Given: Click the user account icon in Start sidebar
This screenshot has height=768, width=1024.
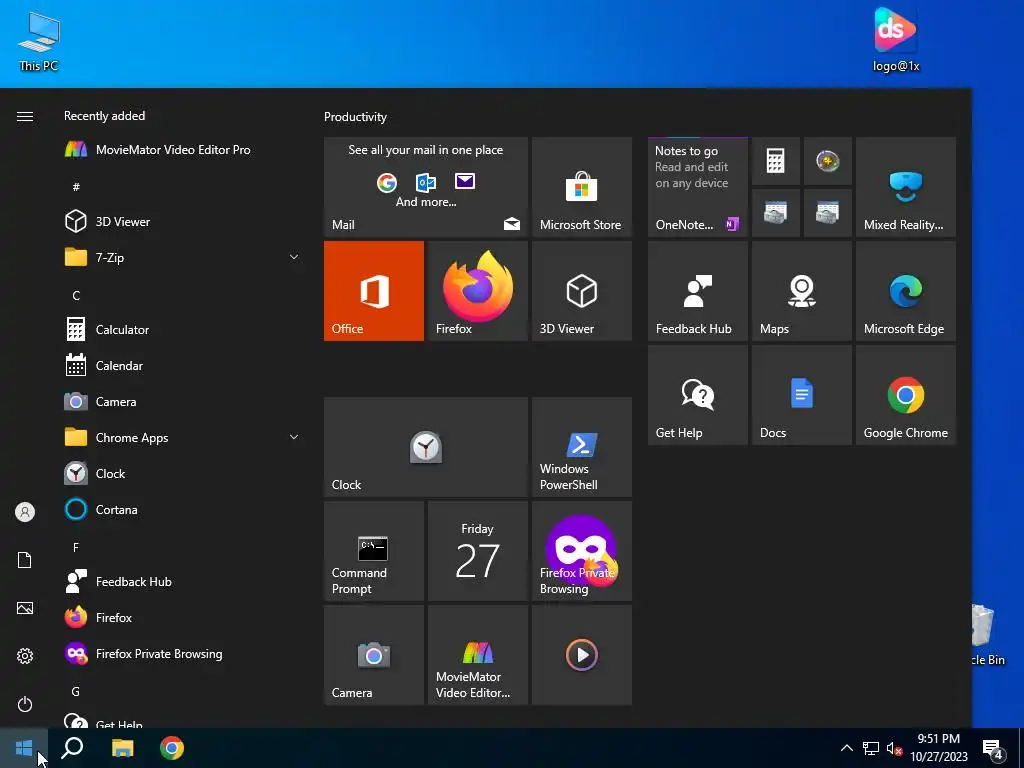Looking at the screenshot, I should [25, 512].
